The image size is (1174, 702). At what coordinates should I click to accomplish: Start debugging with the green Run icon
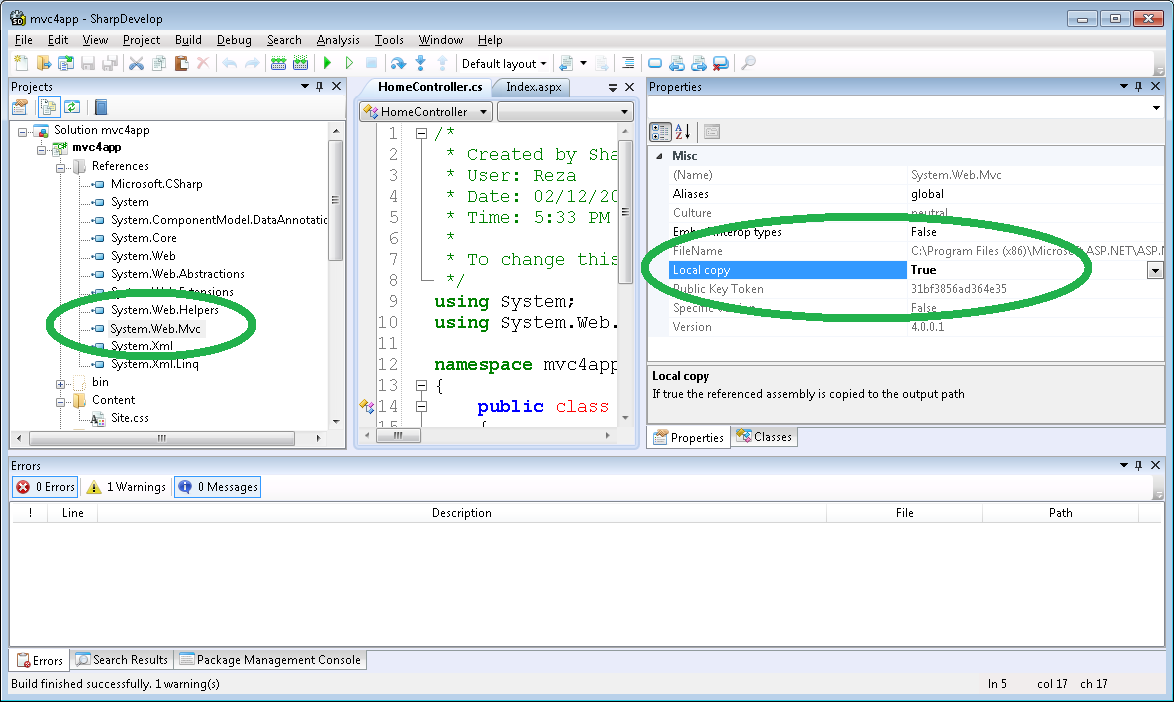(326, 63)
